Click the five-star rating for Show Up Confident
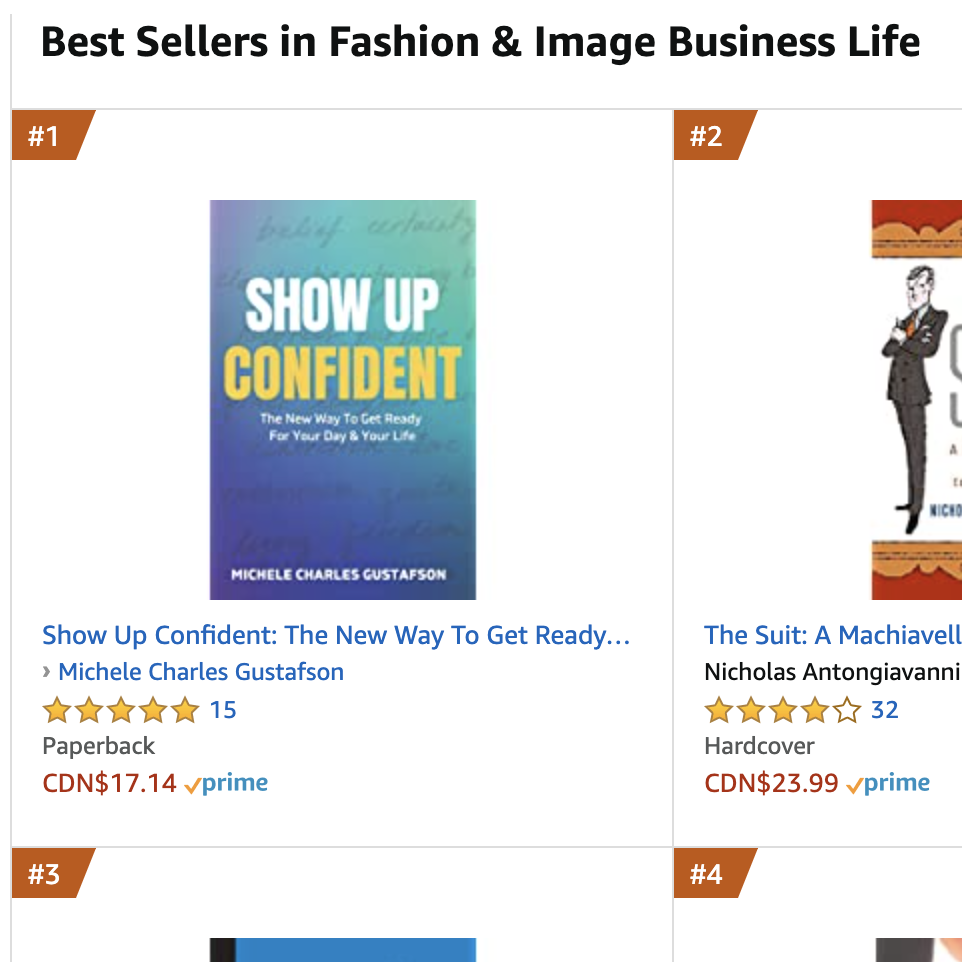Viewport: 962px width, 962px height. click(x=121, y=710)
